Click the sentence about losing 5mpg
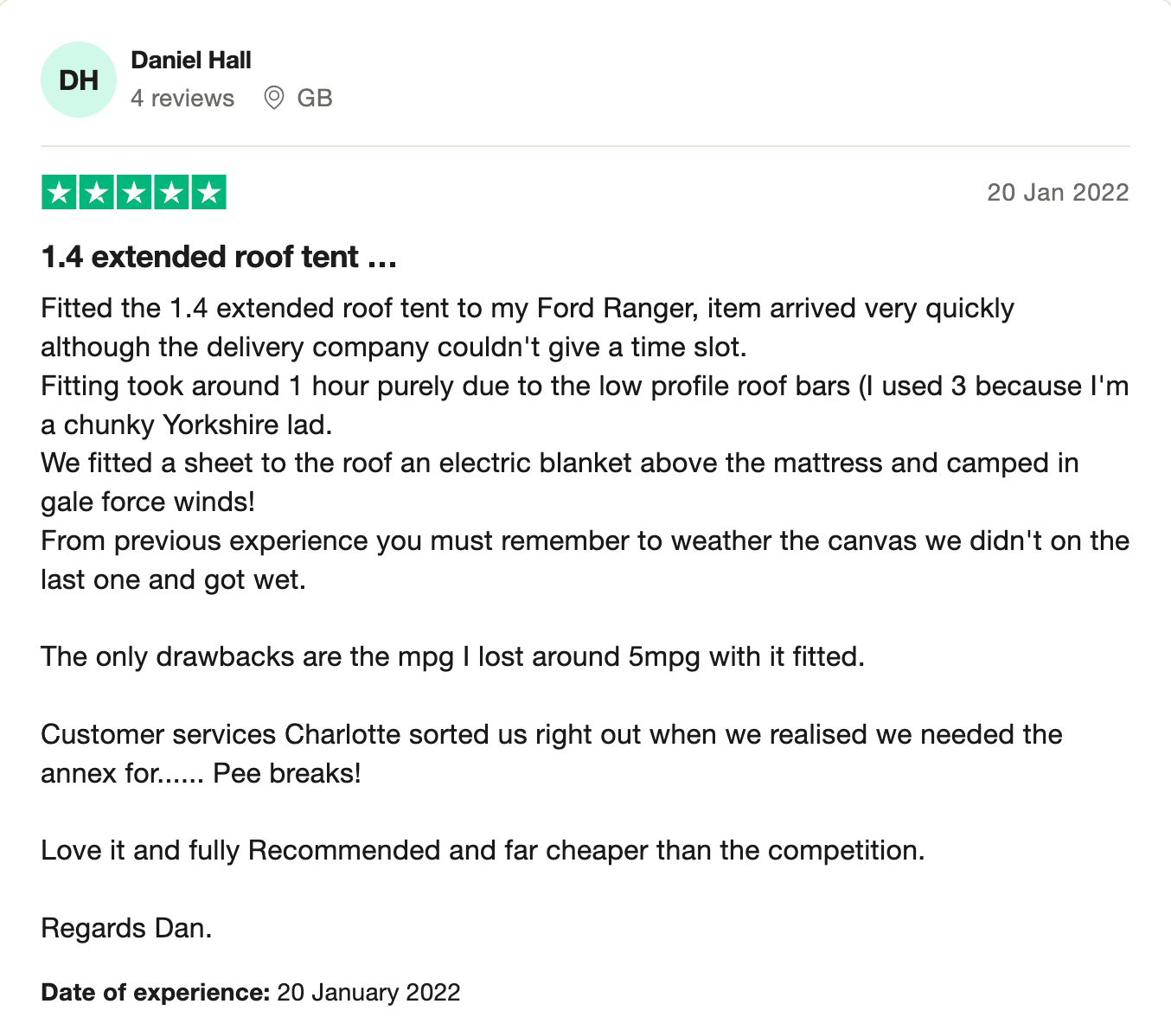The image size is (1171, 1036). 452,657
